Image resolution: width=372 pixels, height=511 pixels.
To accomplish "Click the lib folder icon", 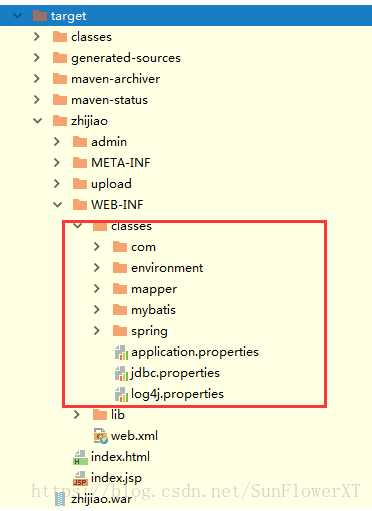I will click(x=100, y=414).
